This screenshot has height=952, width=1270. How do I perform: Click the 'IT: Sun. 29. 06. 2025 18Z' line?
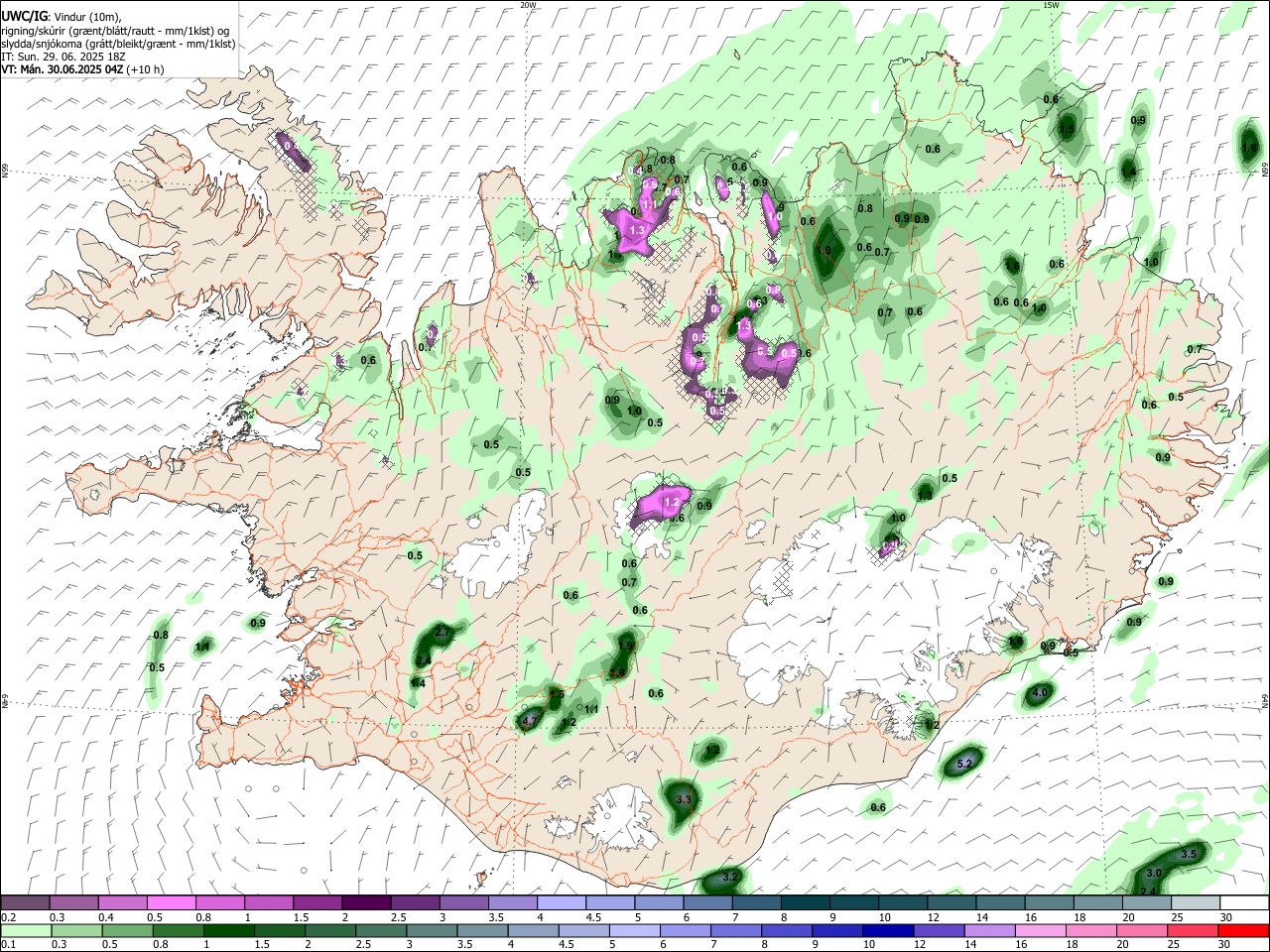tap(63, 57)
